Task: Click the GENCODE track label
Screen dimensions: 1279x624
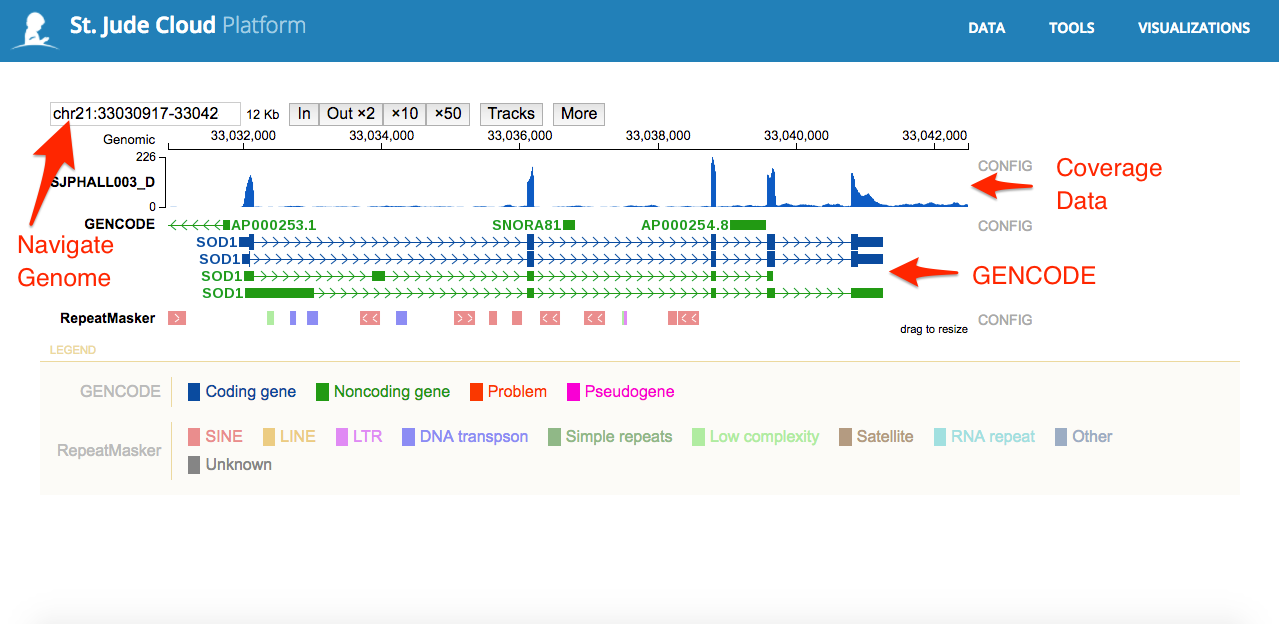Action: coord(120,224)
